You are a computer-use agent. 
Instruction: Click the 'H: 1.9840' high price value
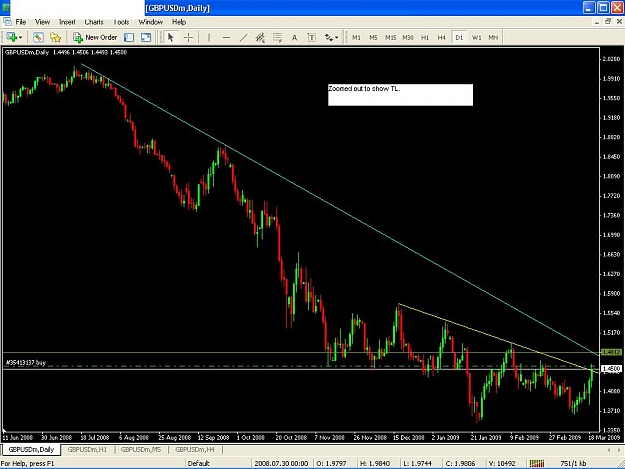click(x=375, y=463)
